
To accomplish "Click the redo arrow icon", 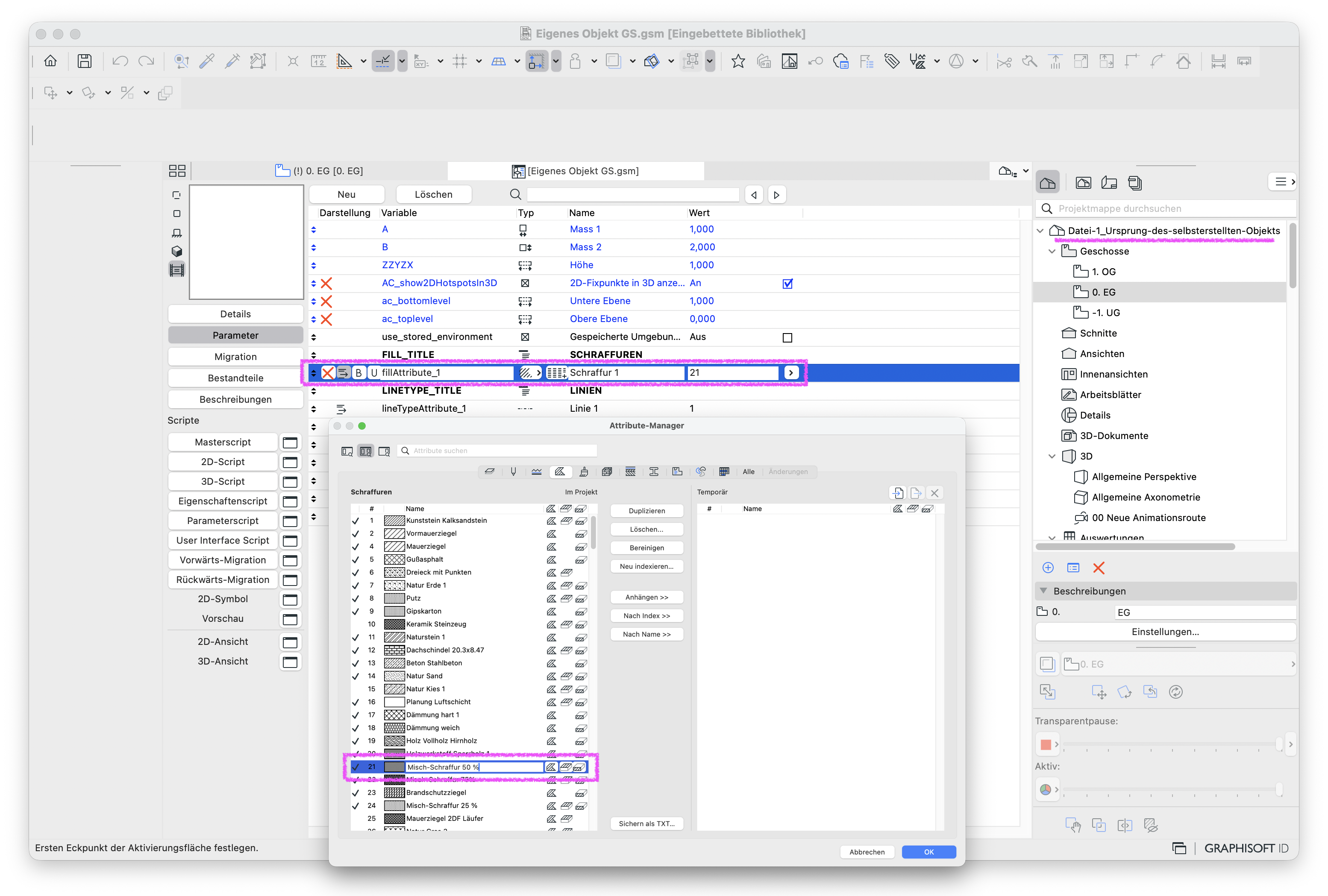I will pos(146,61).
